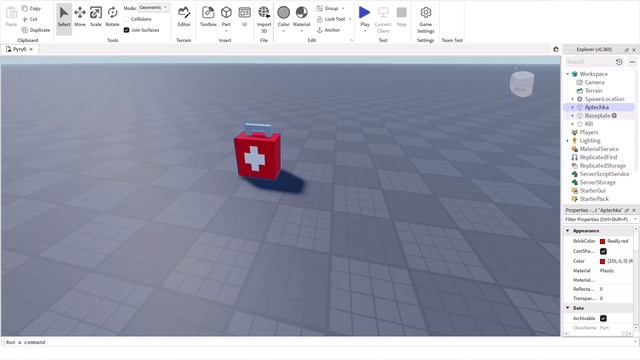Select Terrain in the Explorer

point(593,91)
